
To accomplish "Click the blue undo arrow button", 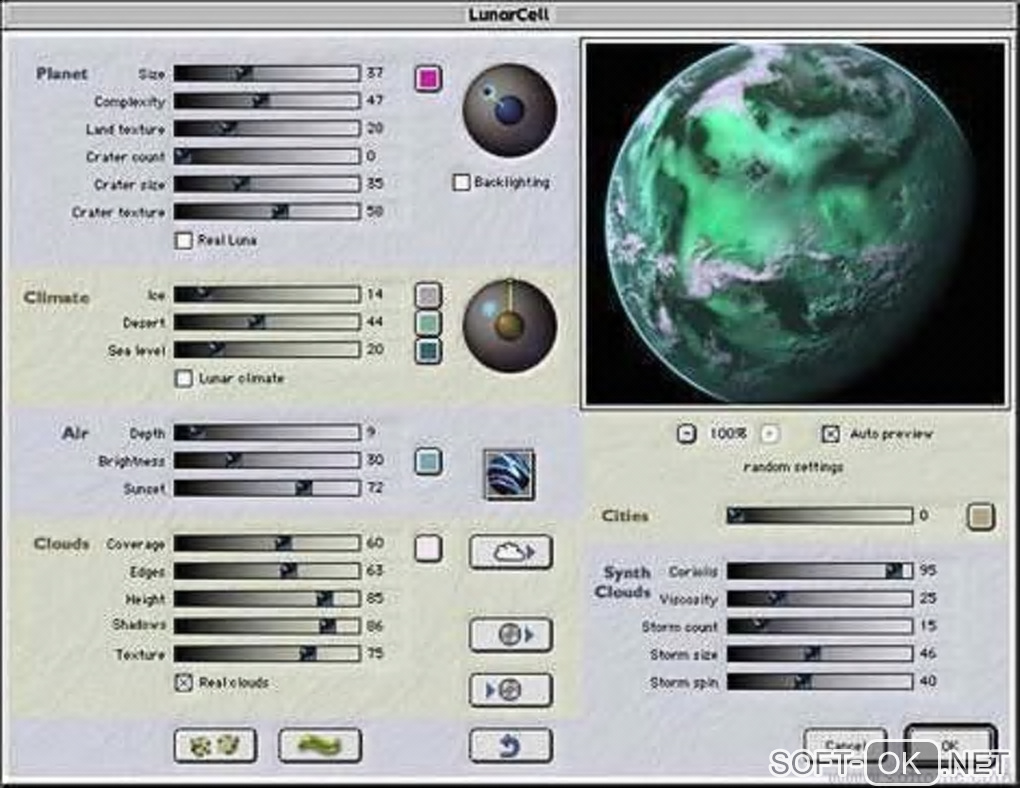I will [511, 745].
